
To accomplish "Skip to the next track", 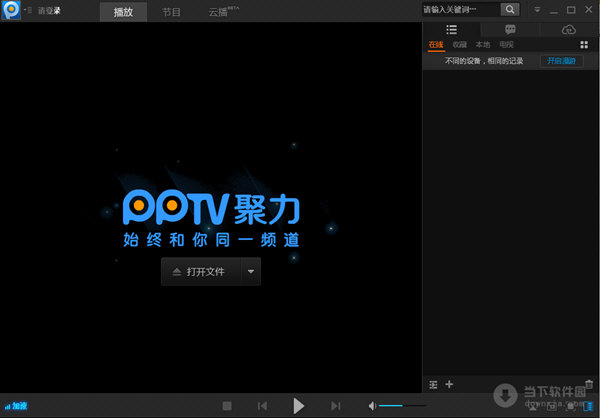I will (336, 406).
